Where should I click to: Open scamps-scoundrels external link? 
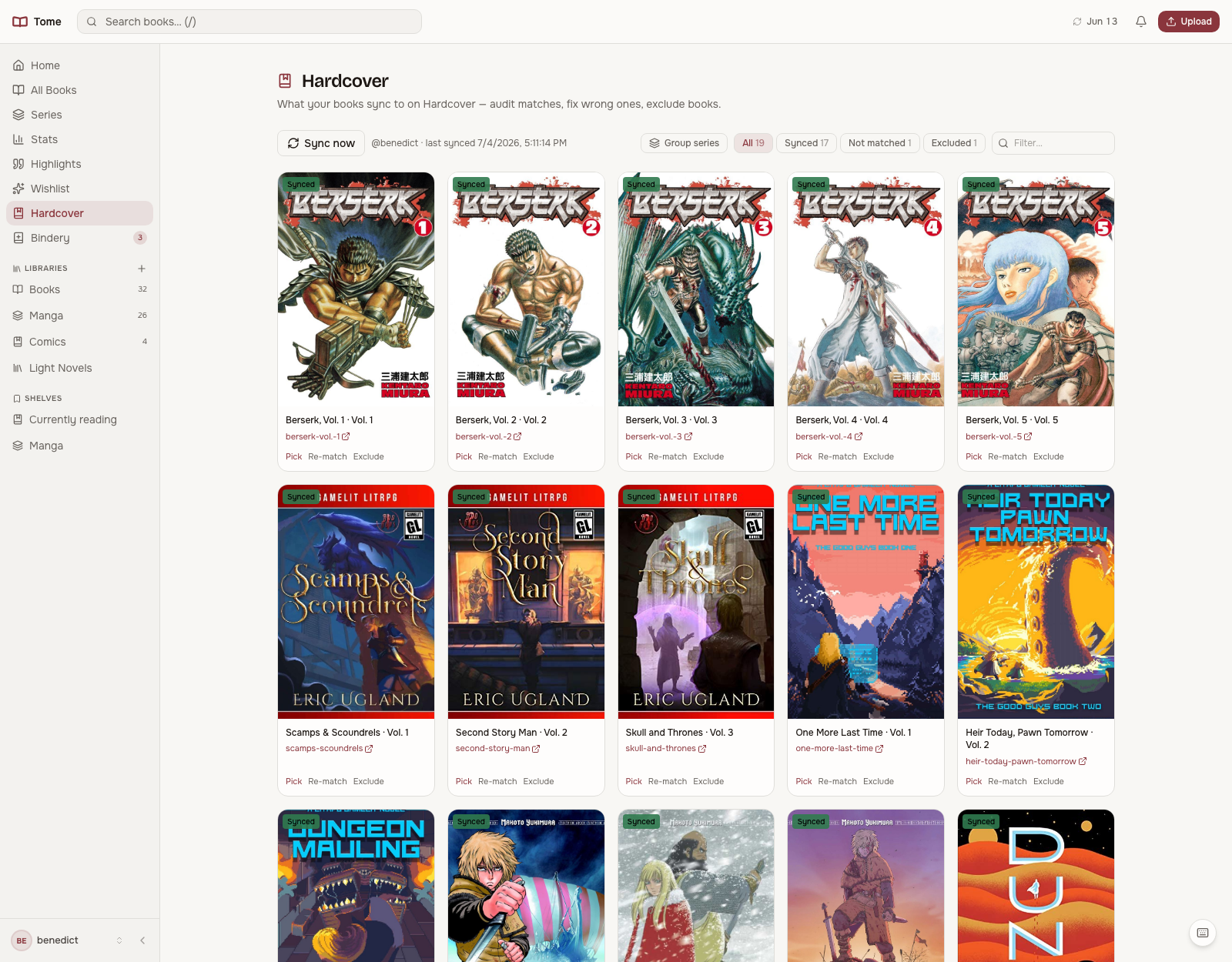point(329,748)
